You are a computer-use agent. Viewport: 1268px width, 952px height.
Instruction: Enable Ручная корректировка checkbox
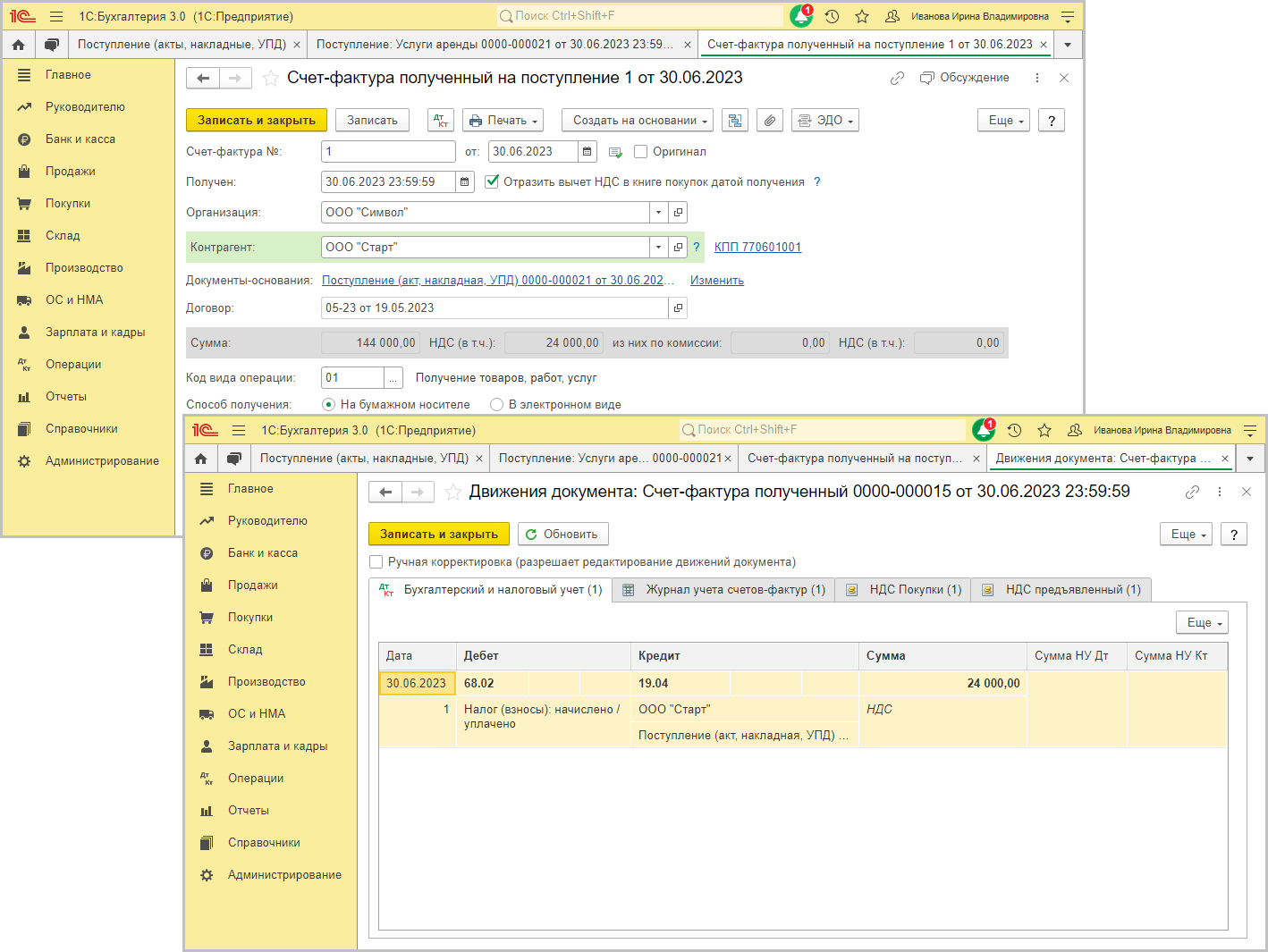click(376, 562)
